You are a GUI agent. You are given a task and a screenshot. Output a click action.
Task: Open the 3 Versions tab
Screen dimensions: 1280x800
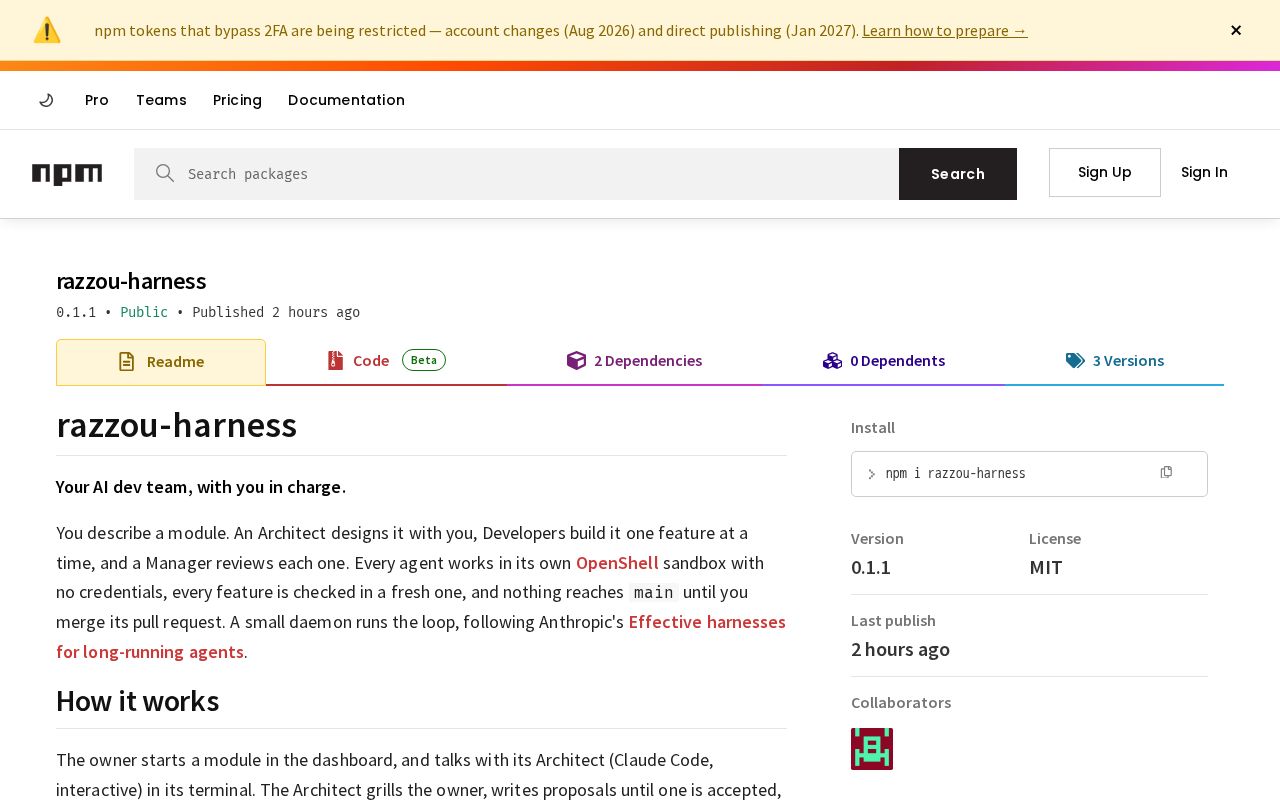[1115, 361]
